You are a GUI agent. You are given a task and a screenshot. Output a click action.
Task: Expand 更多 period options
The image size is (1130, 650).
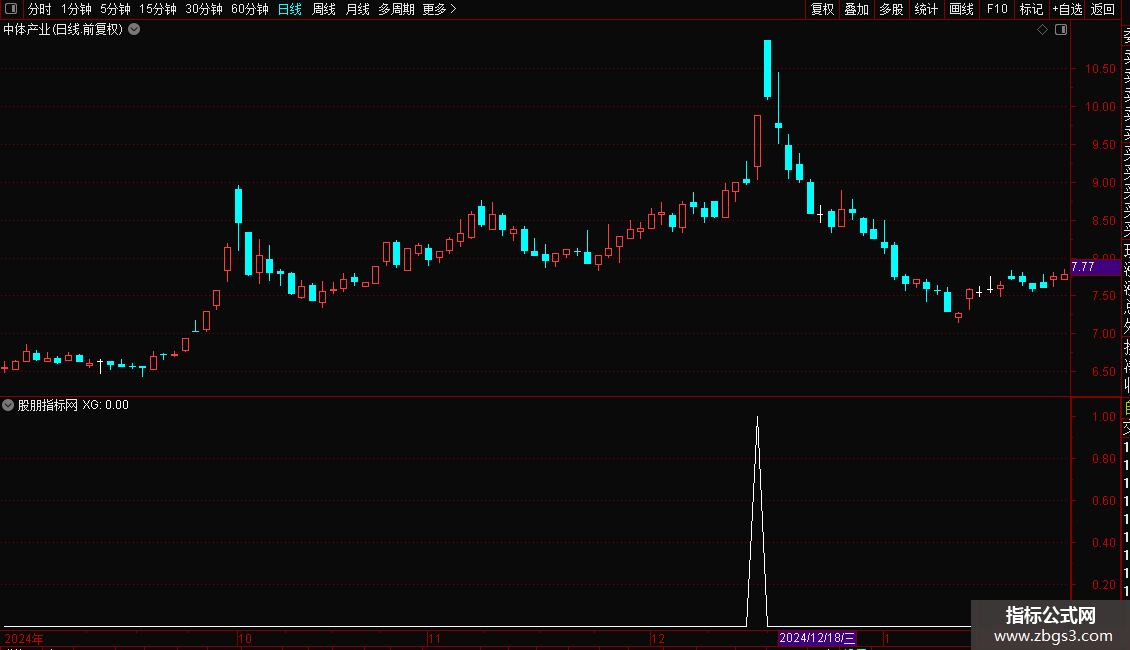(439, 9)
